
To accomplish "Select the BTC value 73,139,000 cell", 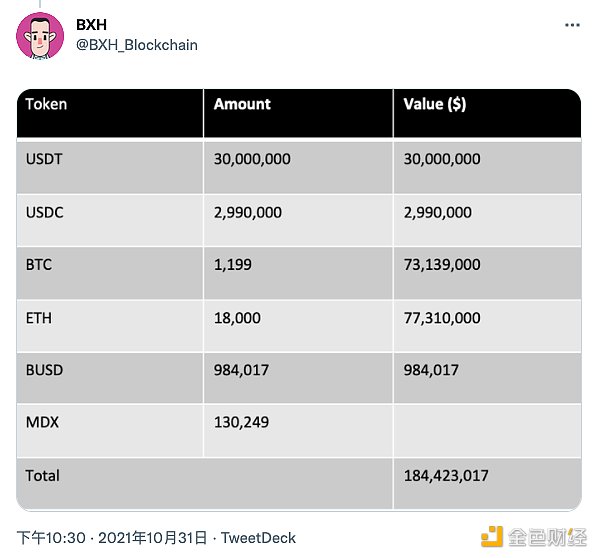I will [x=487, y=273].
